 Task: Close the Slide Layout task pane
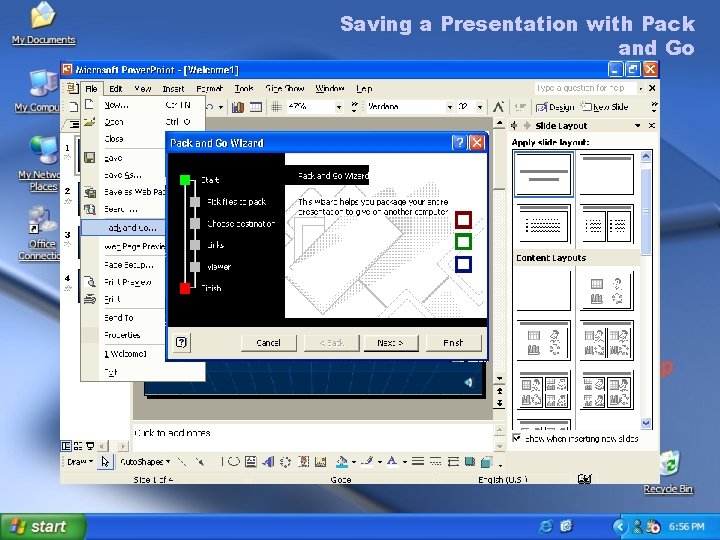(x=652, y=125)
